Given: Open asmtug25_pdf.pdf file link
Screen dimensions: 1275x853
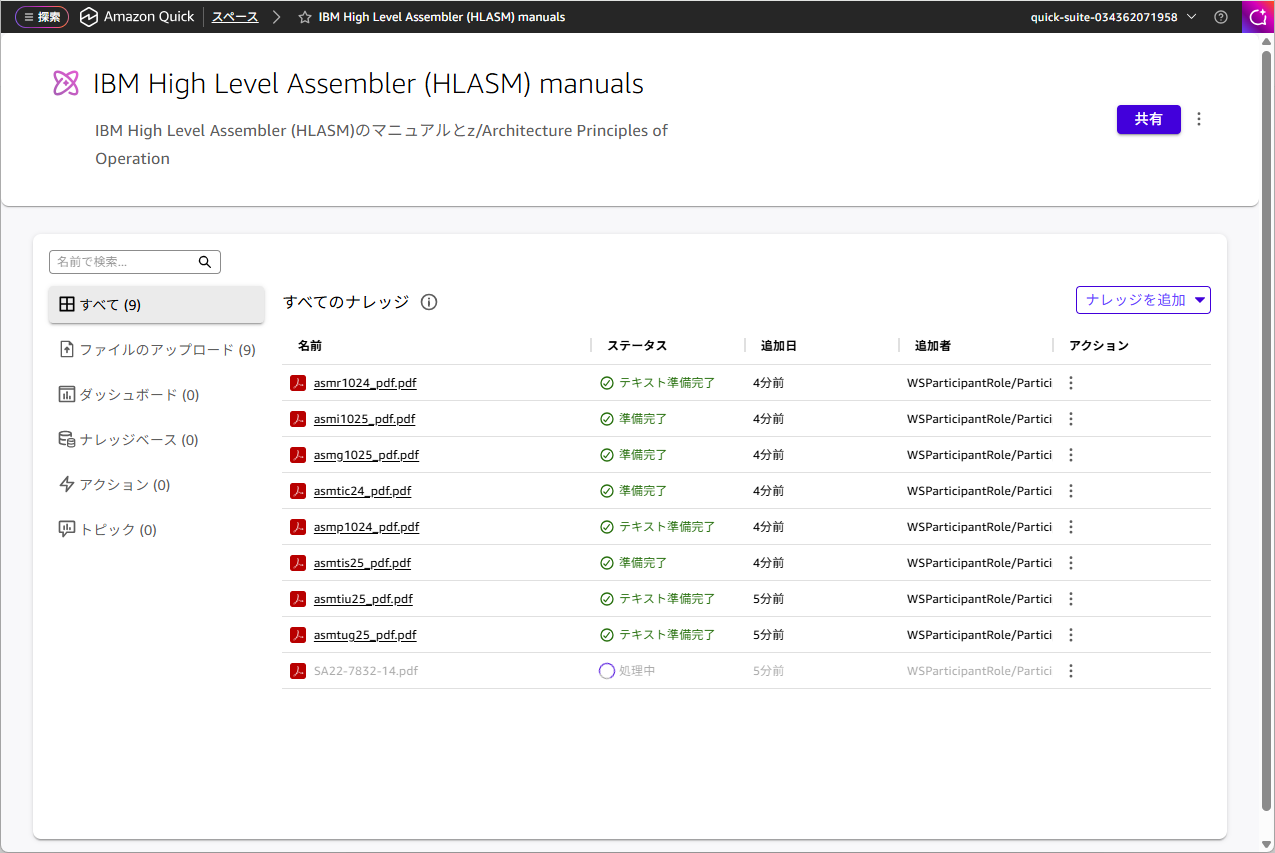Looking at the screenshot, I should tap(365, 635).
